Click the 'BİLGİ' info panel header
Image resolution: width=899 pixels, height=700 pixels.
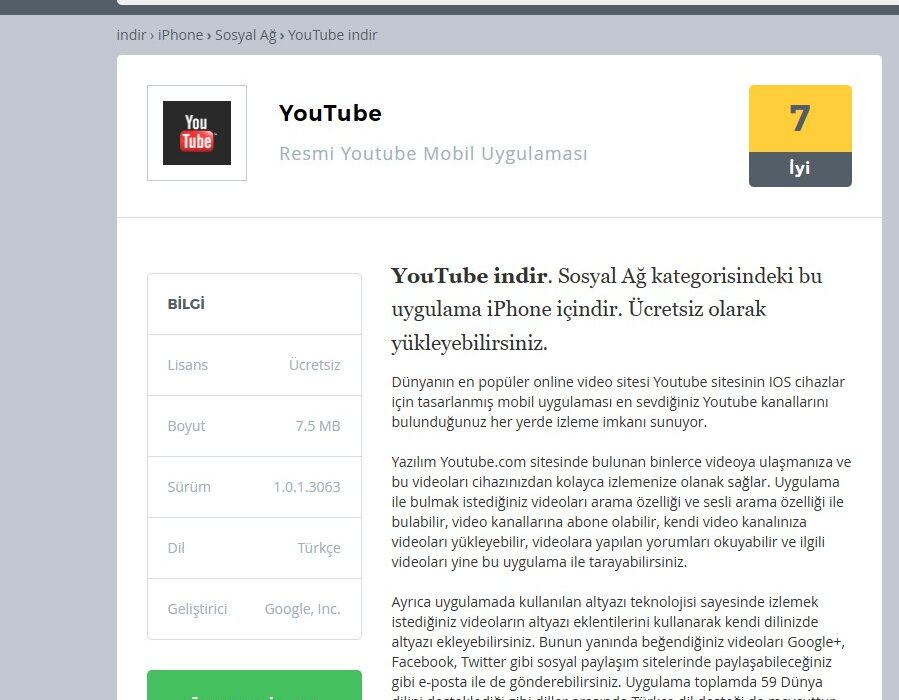[x=186, y=304]
